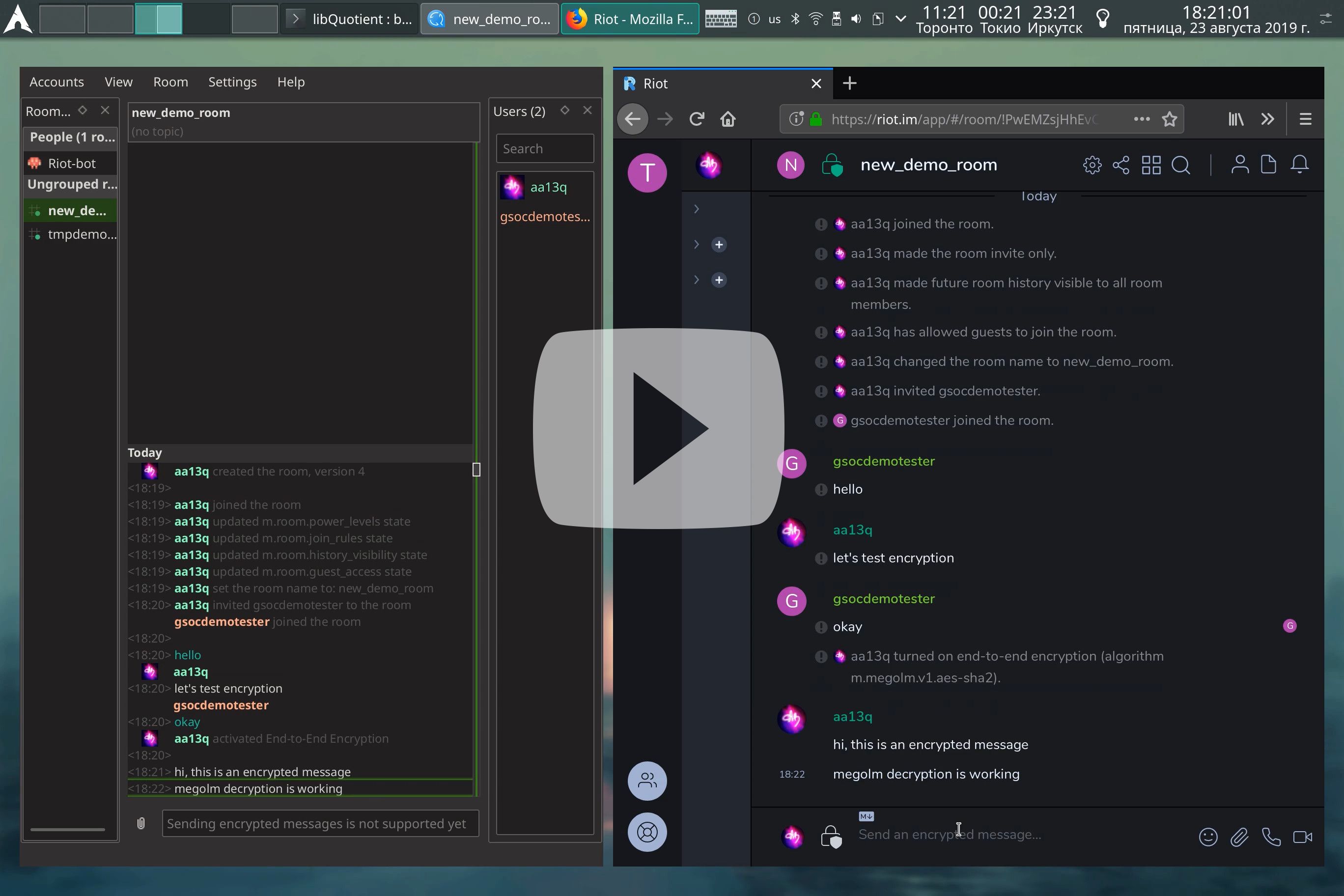This screenshot has height=896, width=1344.
Task: Click the Users panel search field
Action: pyautogui.click(x=545, y=148)
